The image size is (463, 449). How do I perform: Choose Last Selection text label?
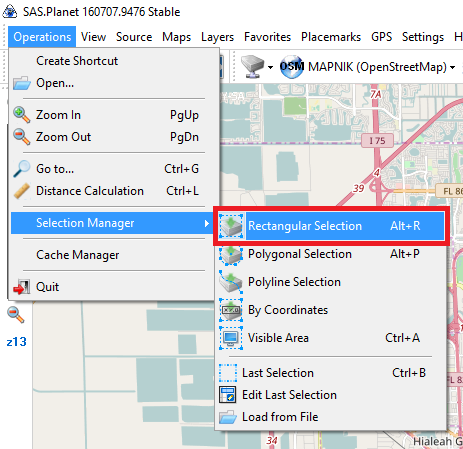278,373
